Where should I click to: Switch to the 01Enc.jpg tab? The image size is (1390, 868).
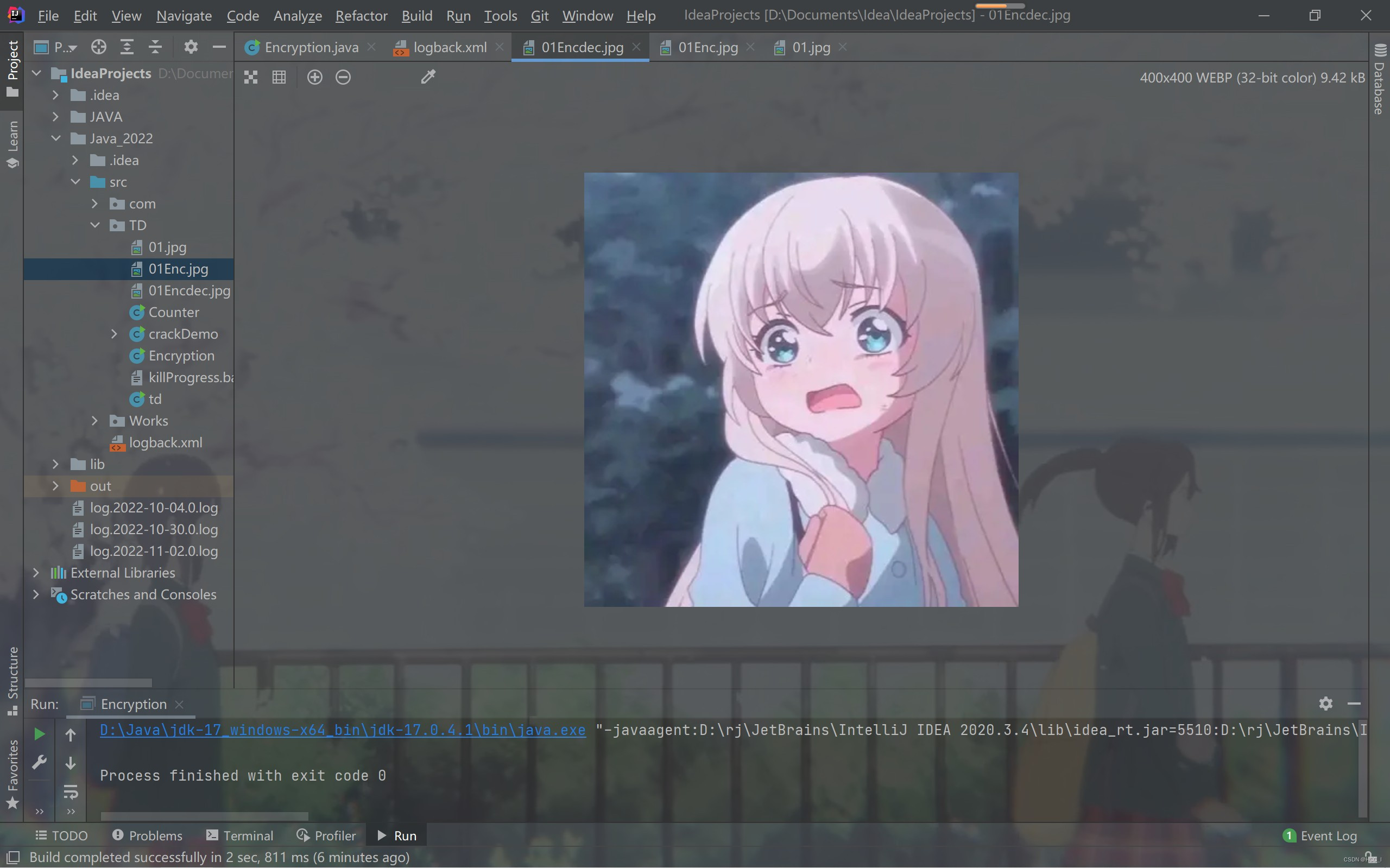[707, 47]
